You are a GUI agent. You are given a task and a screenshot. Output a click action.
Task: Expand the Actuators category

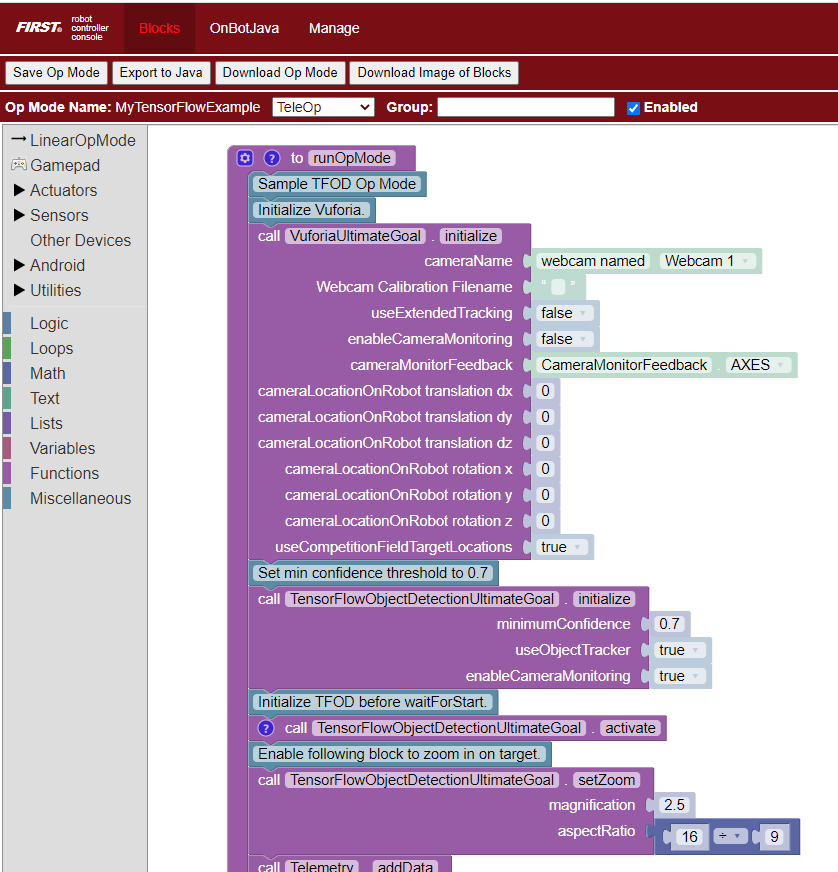pyautogui.click(x=19, y=190)
